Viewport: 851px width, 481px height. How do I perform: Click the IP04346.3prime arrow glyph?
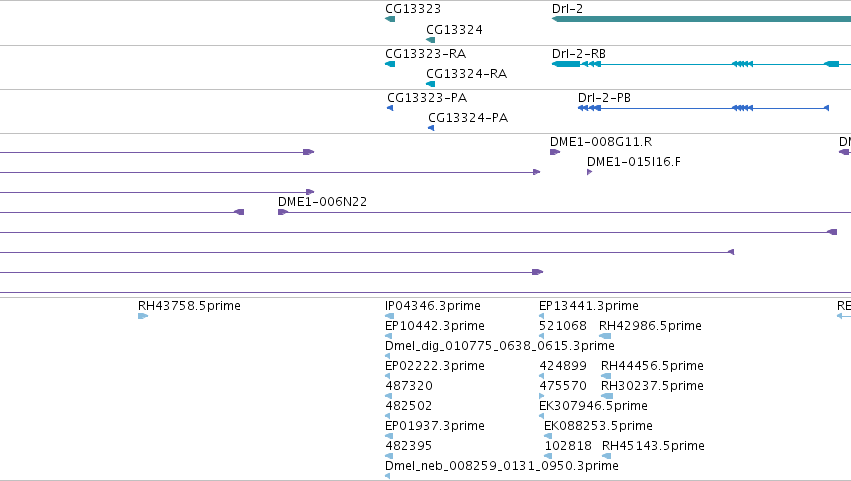[x=389, y=316]
